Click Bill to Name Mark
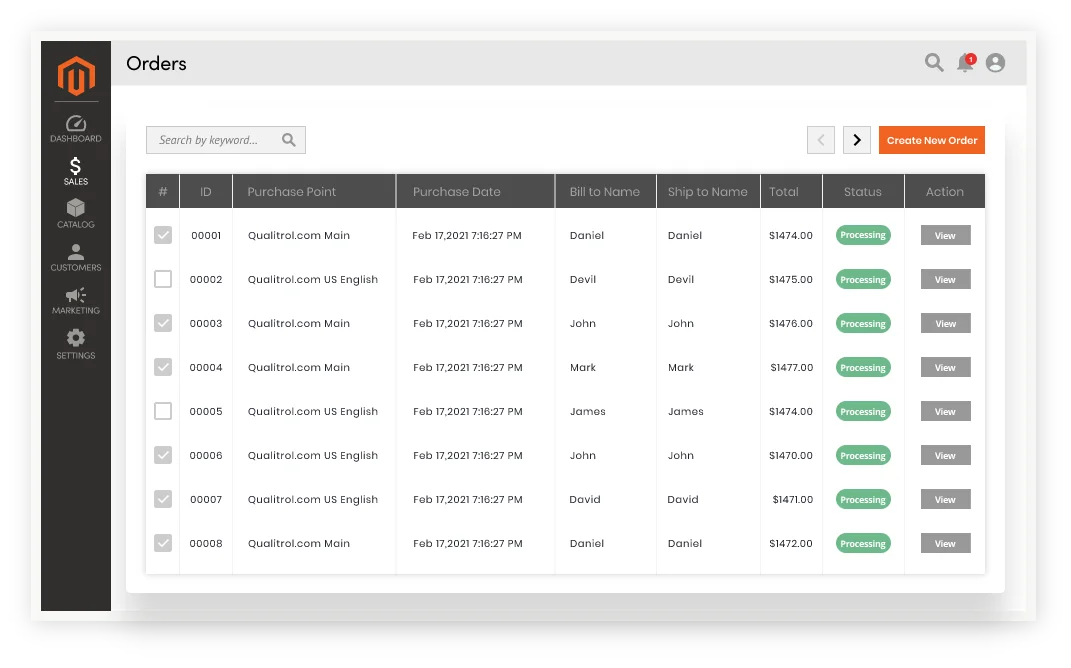Viewport: 1071px width, 668px height. point(583,367)
